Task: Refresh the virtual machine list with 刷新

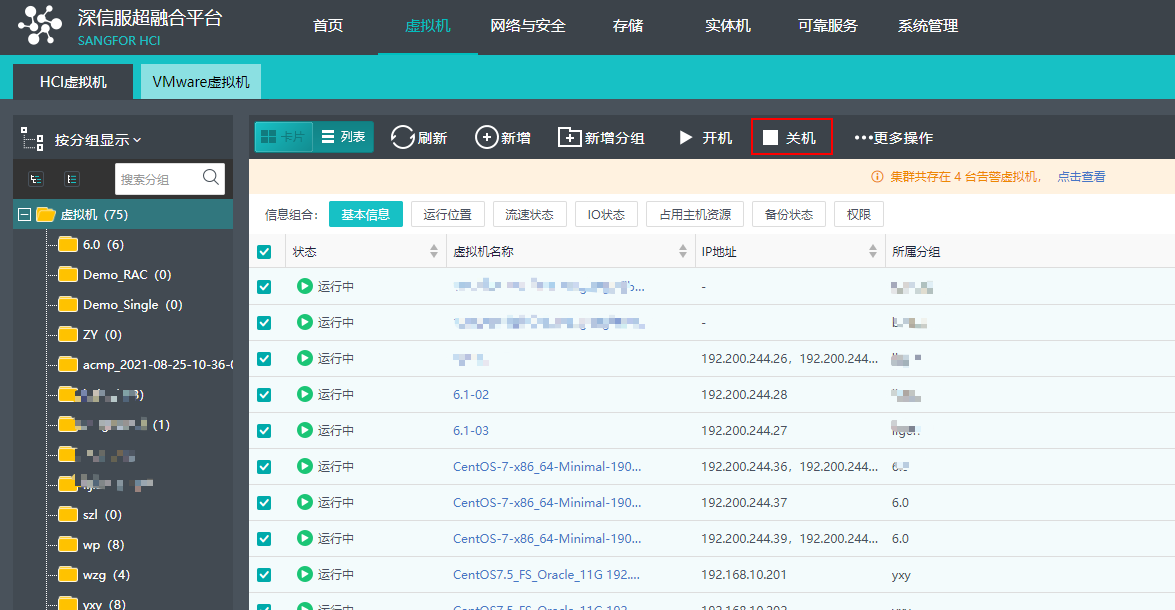Action: (x=418, y=137)
